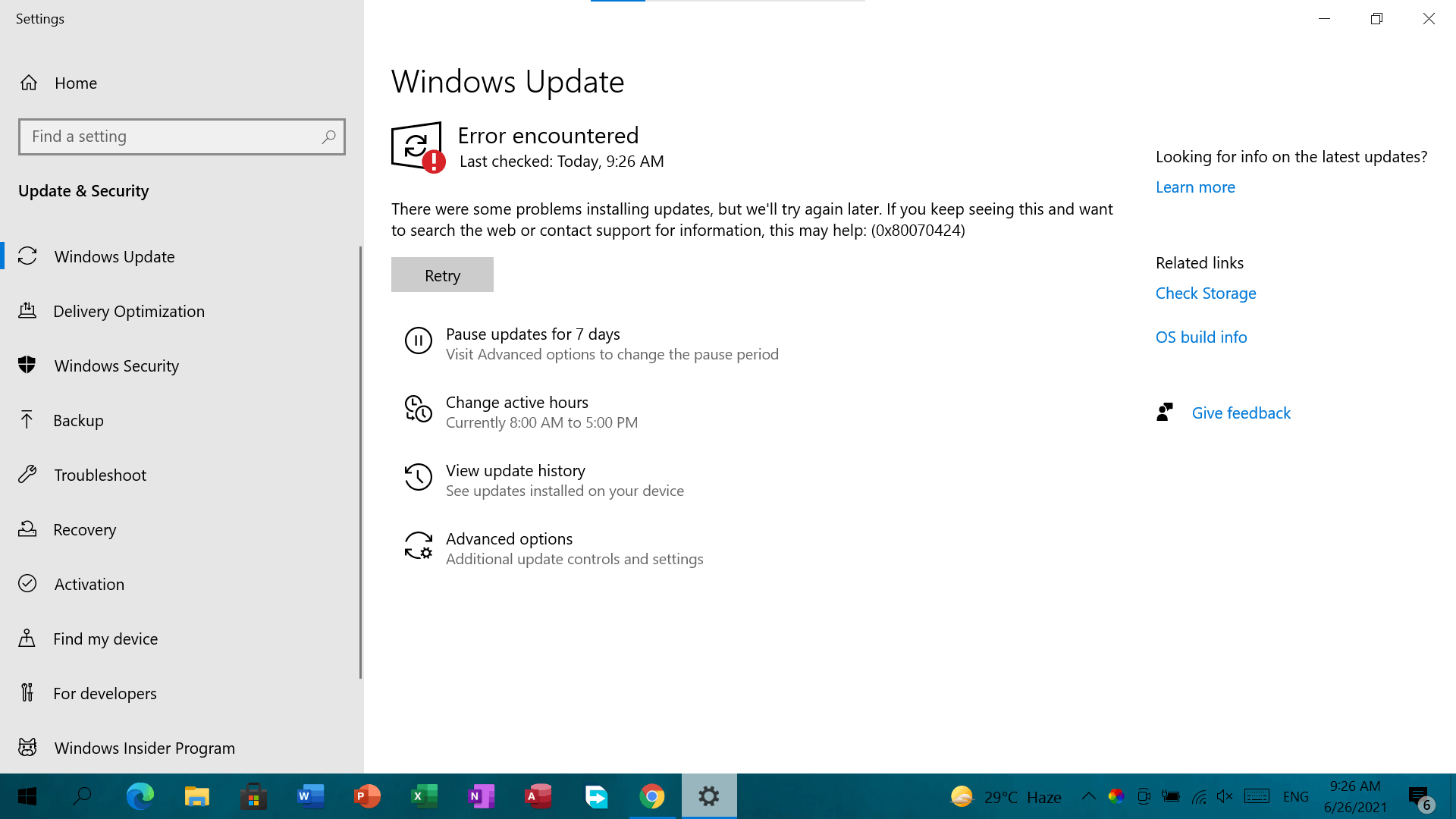Open the notification center icon

[x=1421, y=798]
